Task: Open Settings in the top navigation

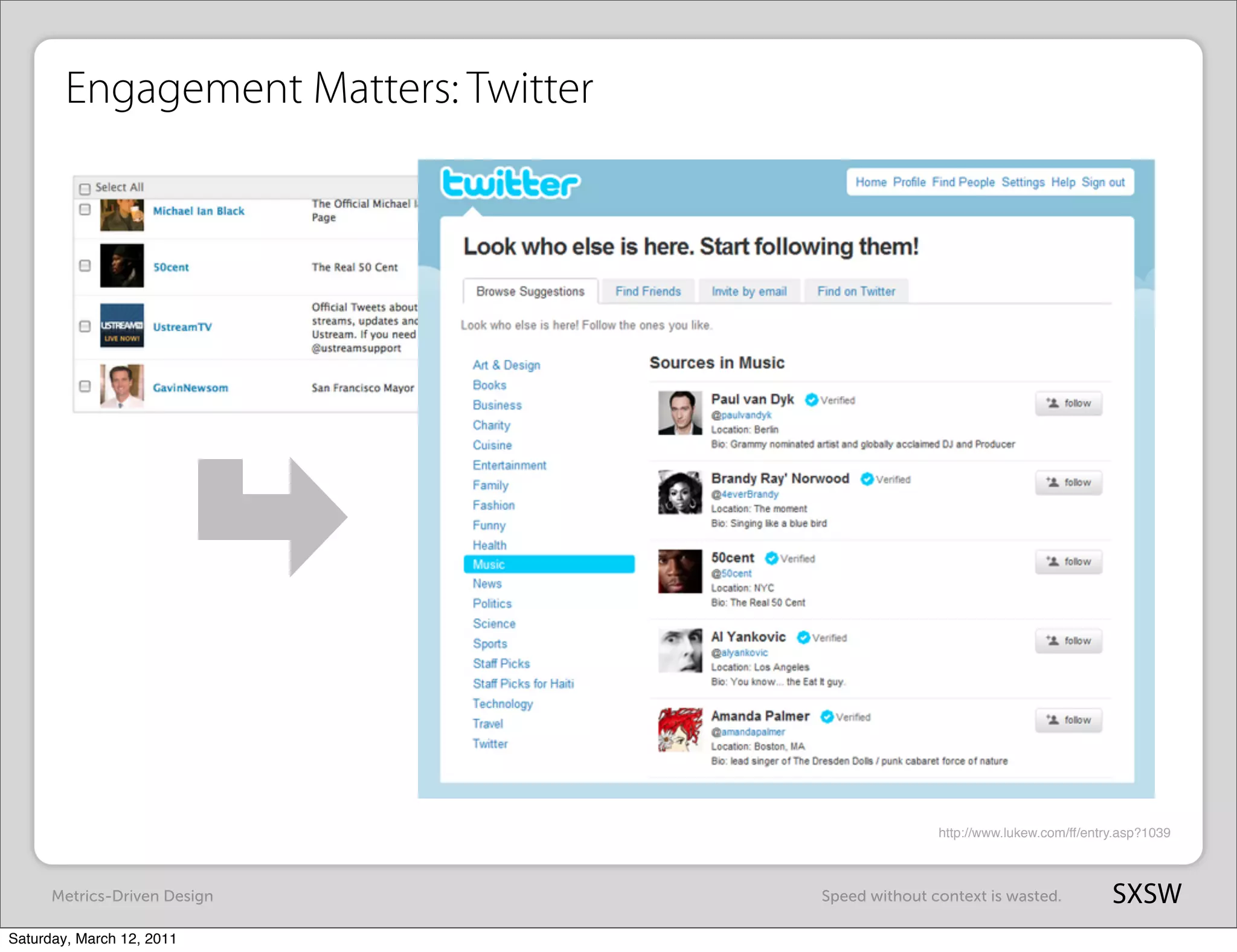Action: pyautogui.click(x=1023, y=182)
